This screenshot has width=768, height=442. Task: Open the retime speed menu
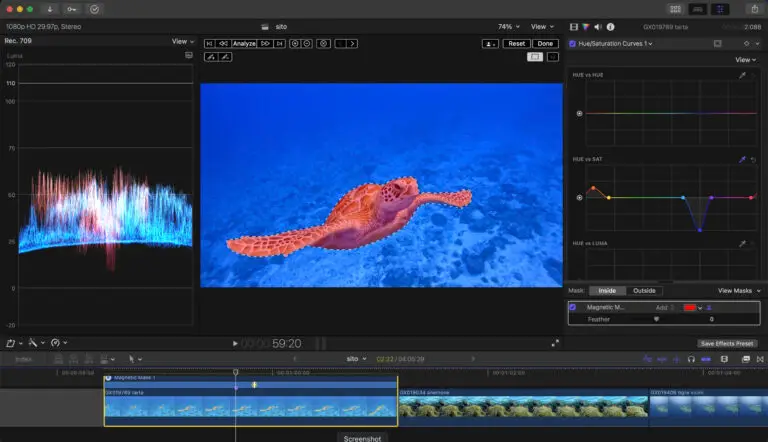pyautogui.click(x=58, y=343)
